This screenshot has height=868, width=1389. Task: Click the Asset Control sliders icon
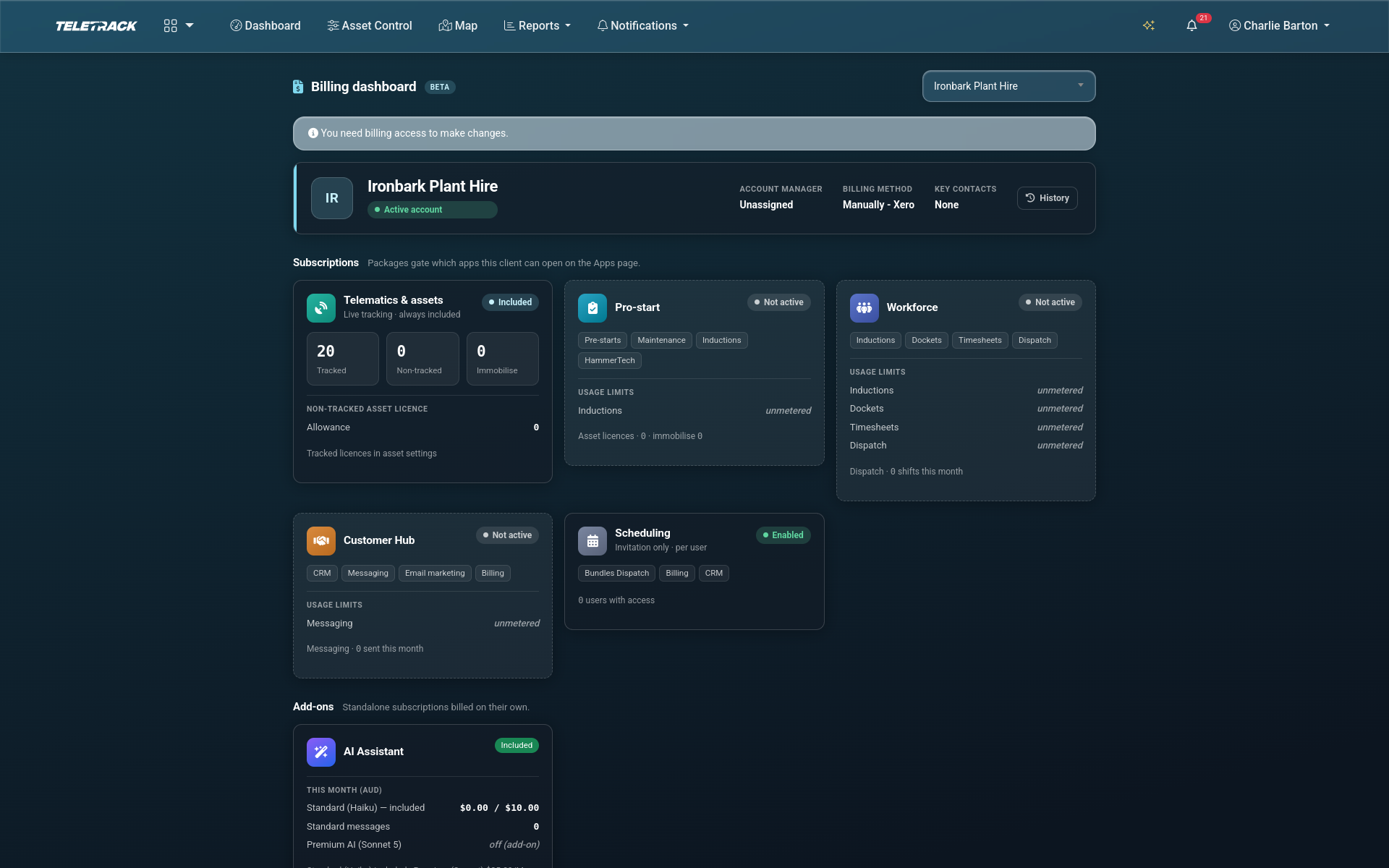tap(333, 25)
